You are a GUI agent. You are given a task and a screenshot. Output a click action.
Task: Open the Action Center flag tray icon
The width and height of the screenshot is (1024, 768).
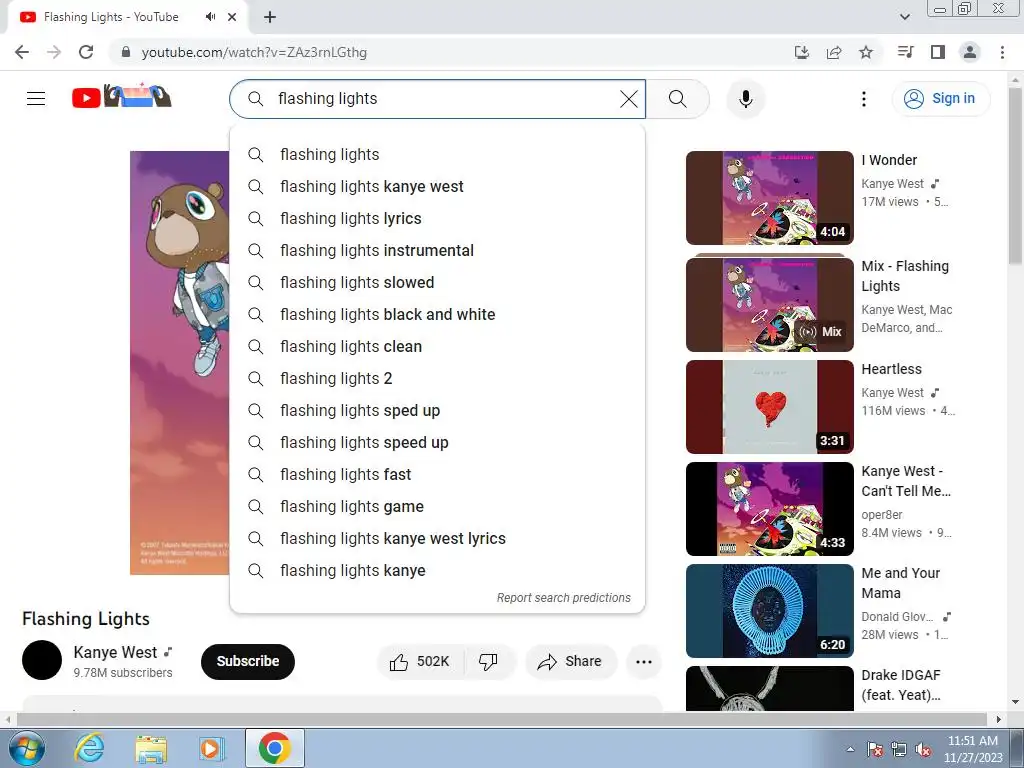tap(875, 750)
